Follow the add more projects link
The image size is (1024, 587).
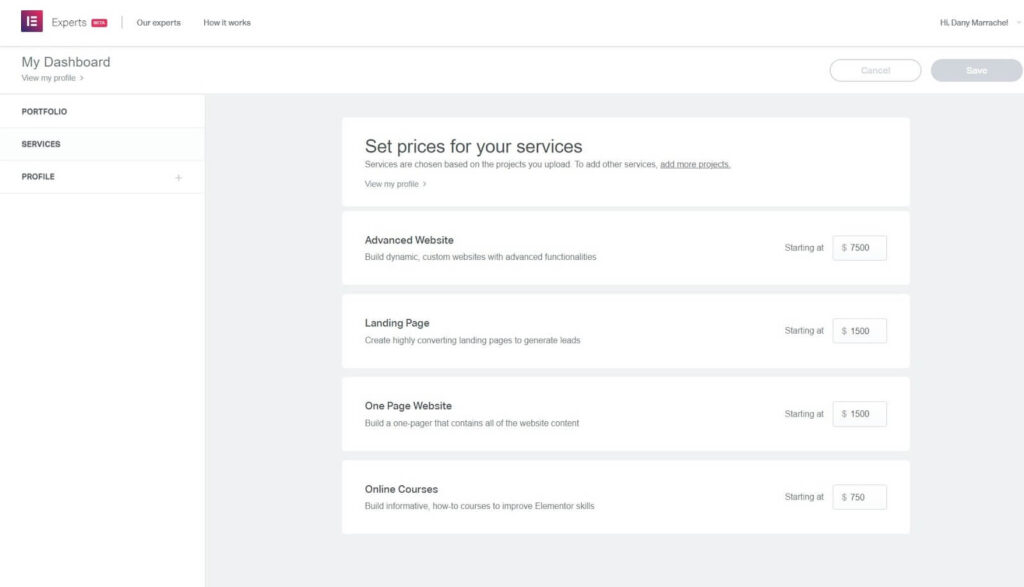pyautogui.click(x=695, y=164)
